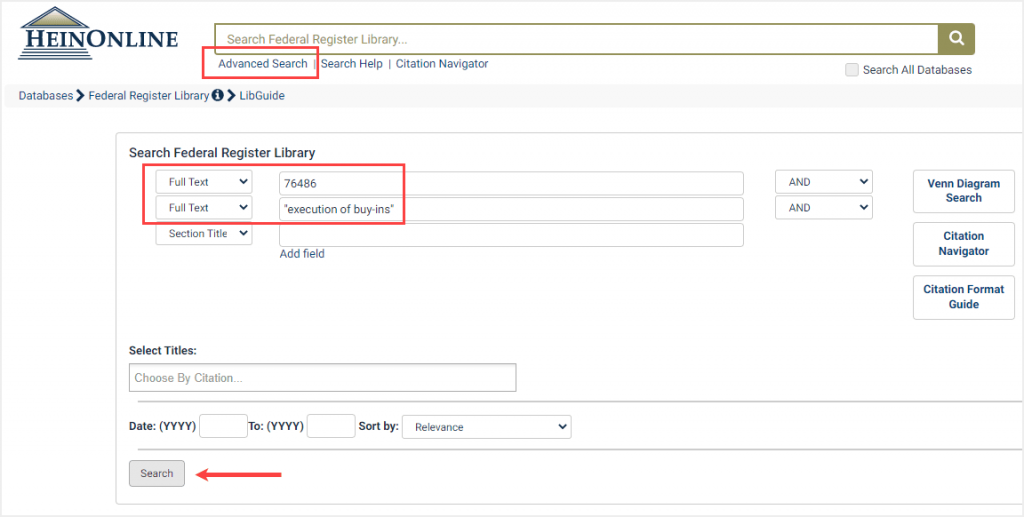Expand the Sort by Relevance dropdown
Screen dimensions: 1024x517
pyautogui.click(x=487, y=427)
